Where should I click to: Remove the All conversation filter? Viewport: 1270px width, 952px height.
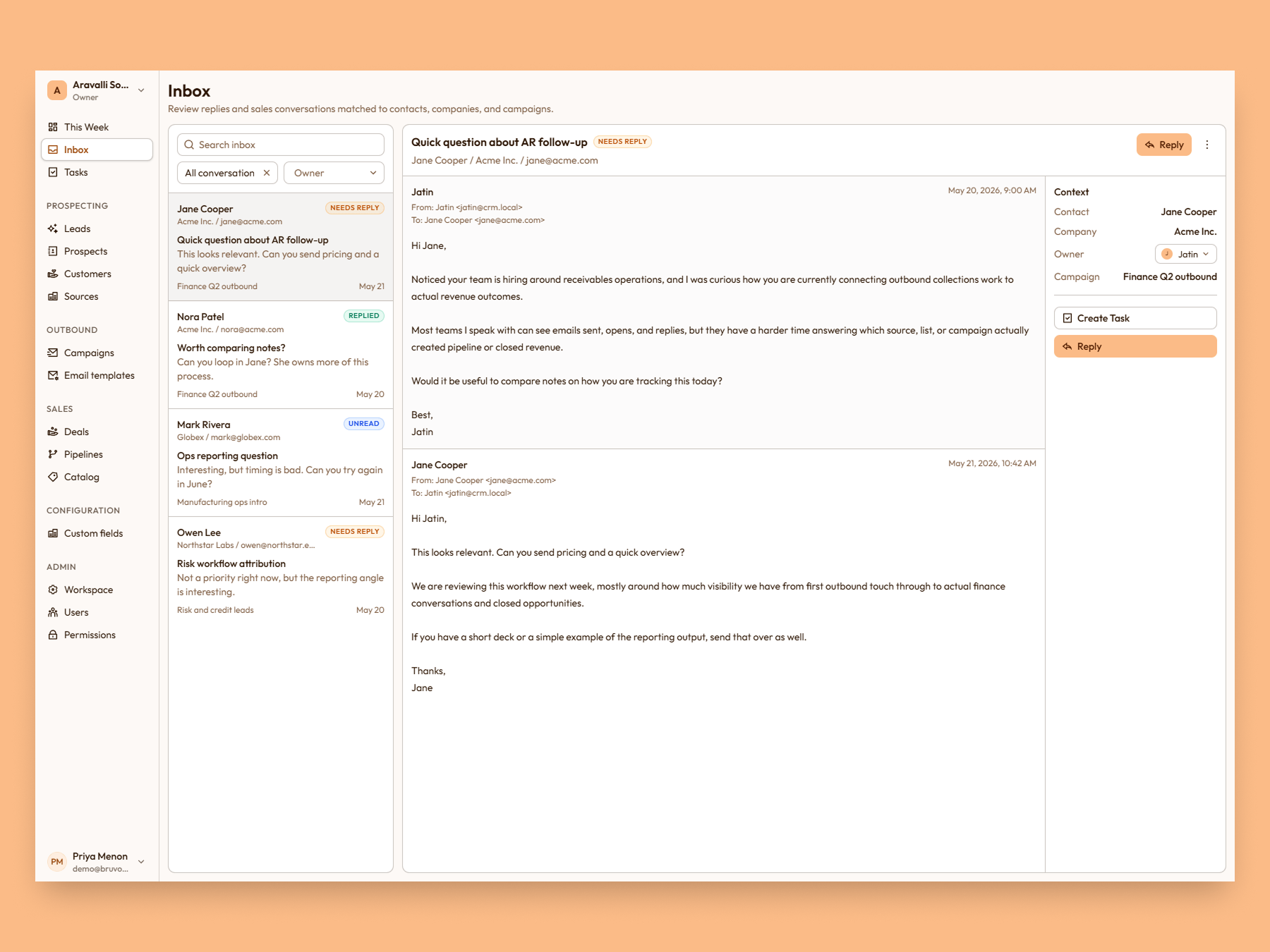(267, 173)
